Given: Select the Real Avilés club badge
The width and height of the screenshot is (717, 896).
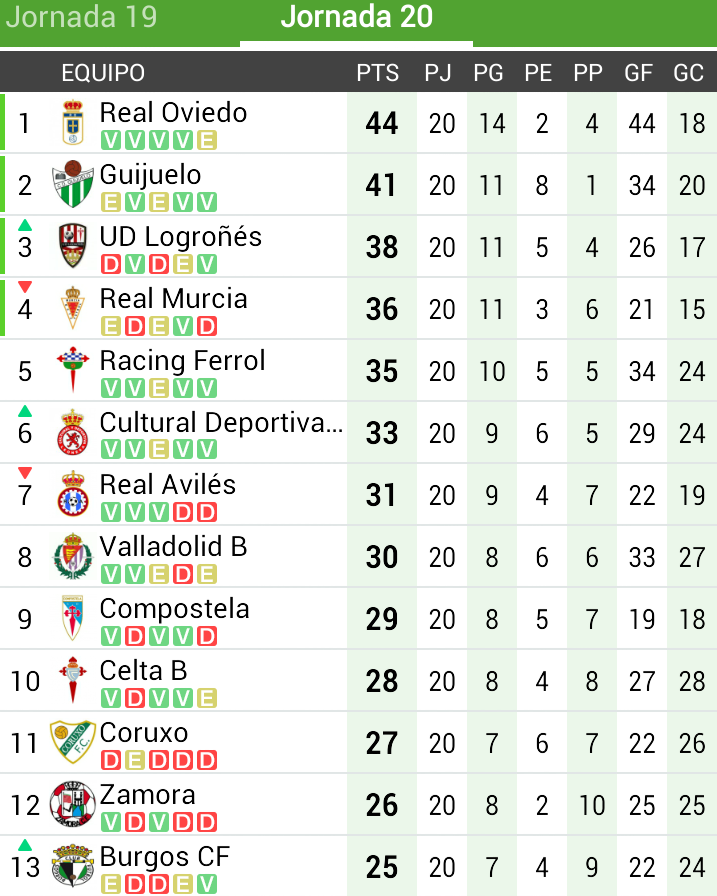Looking at the screenshot, I should 72,495.
